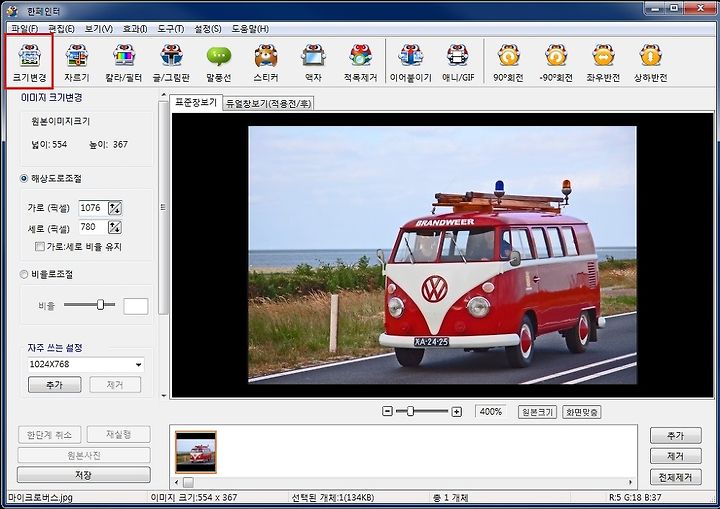Select the 말풍선 speech bubble tool
The height and width of the screenshot is (509, 720).
click(219, 62)
